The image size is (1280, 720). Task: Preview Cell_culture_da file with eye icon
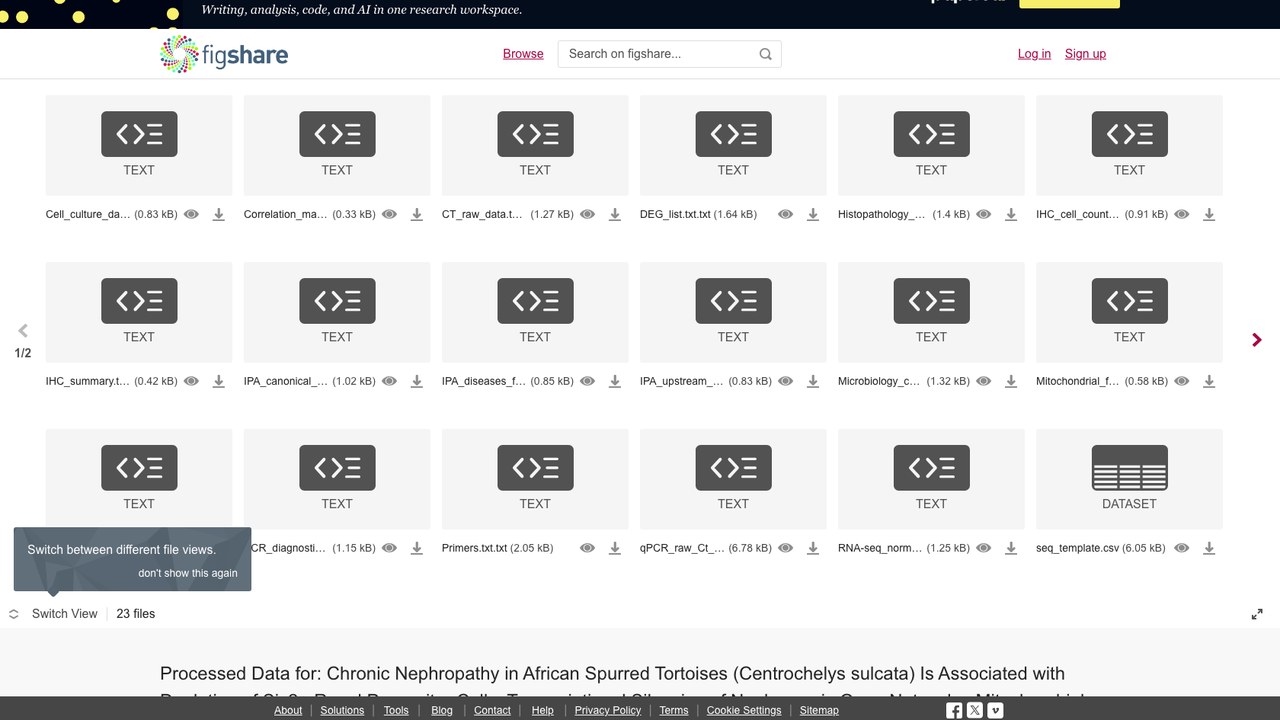[x=191, y=214]
